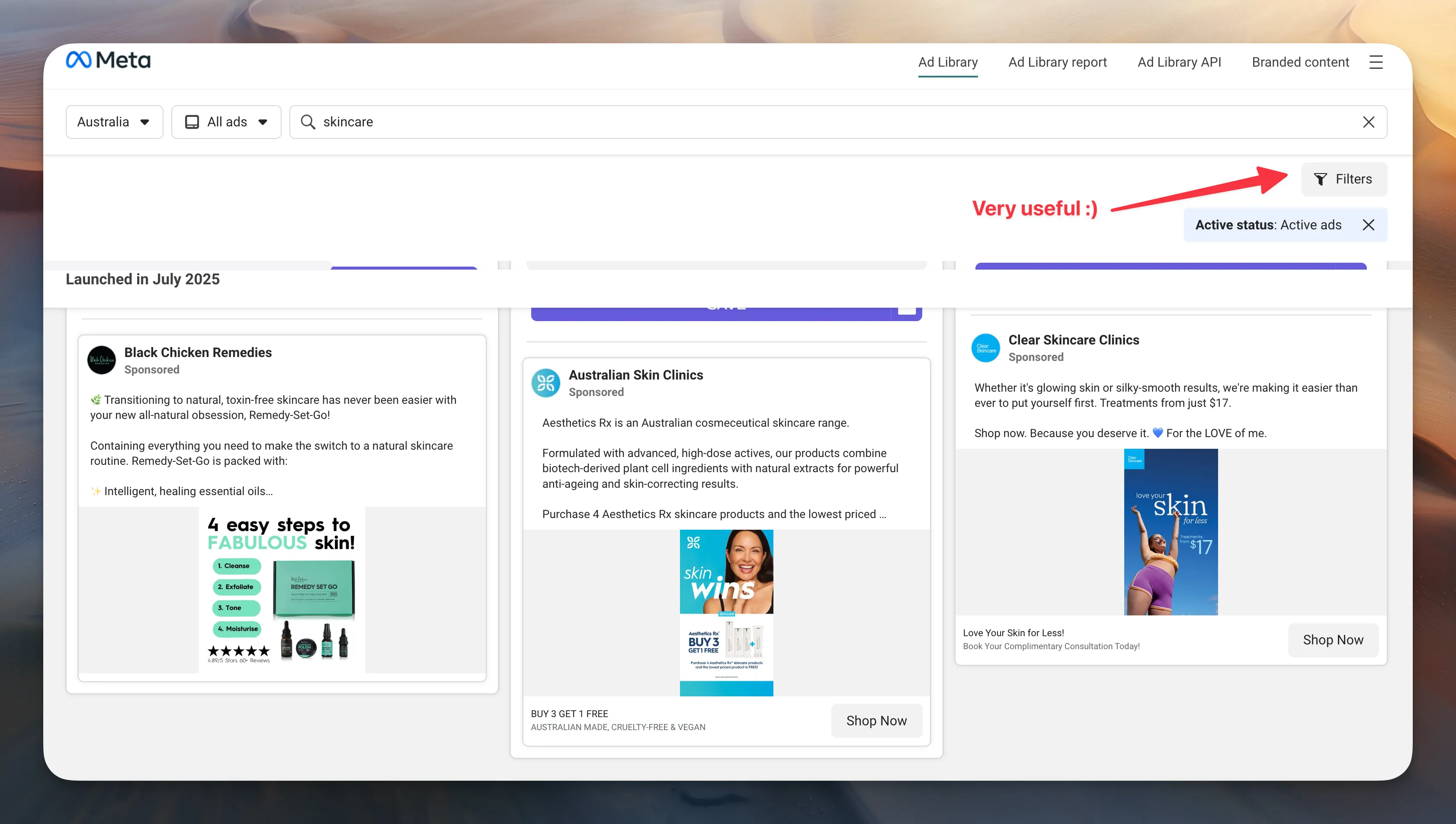Open the Filters button
Screen dimensions: 1456x824
pos(1344,179)
